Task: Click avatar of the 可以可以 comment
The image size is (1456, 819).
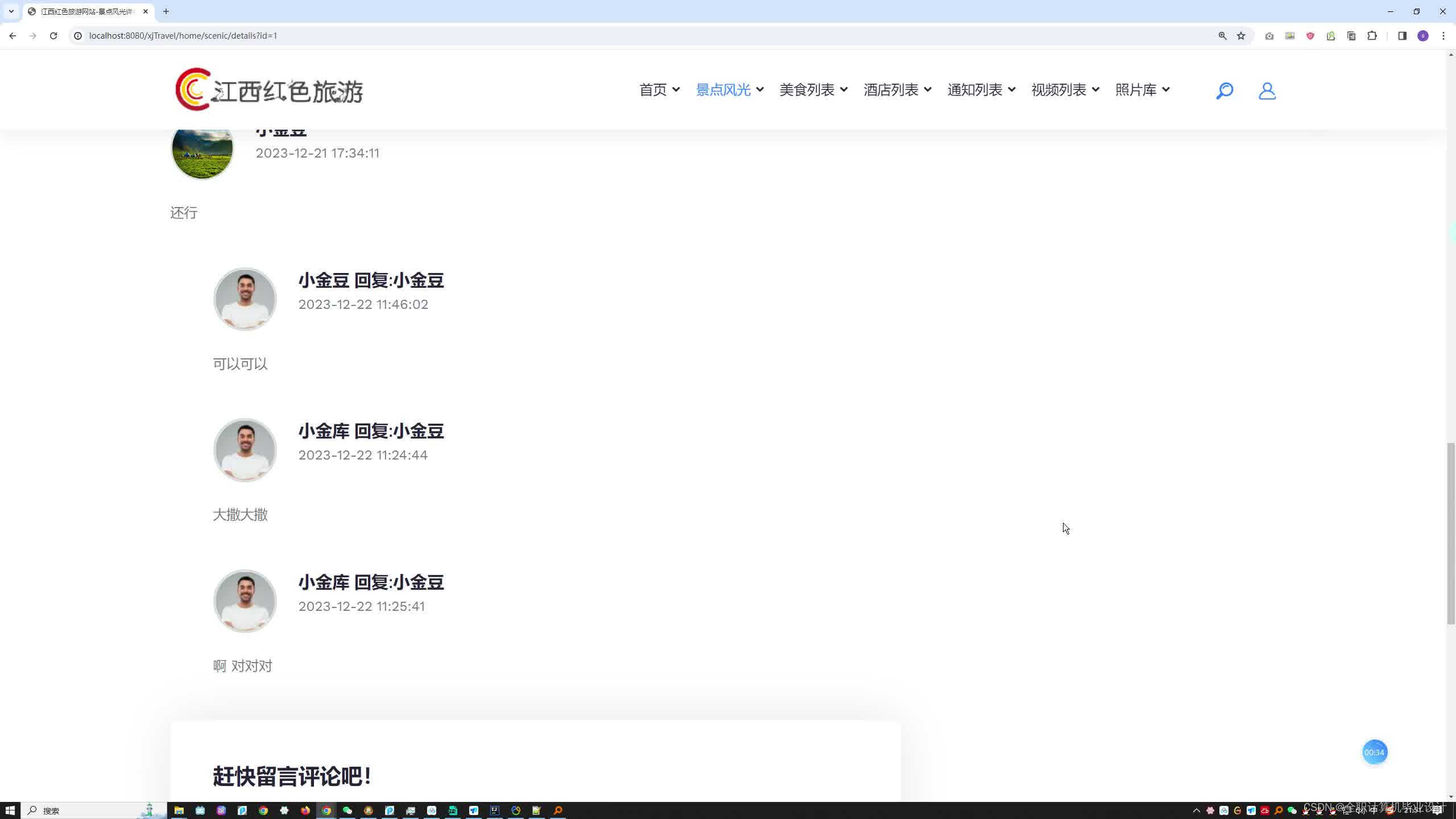Action: [245, 299]
